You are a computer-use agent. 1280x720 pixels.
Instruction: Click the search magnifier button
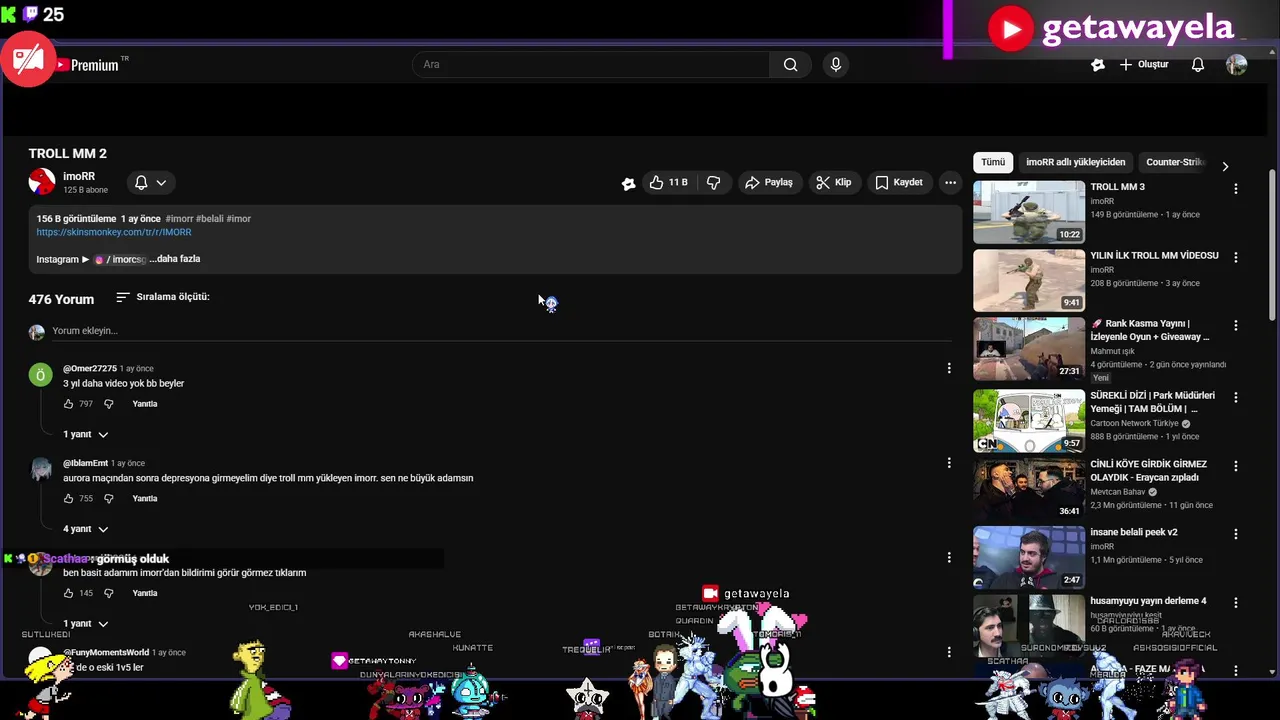tap(790, 65)
